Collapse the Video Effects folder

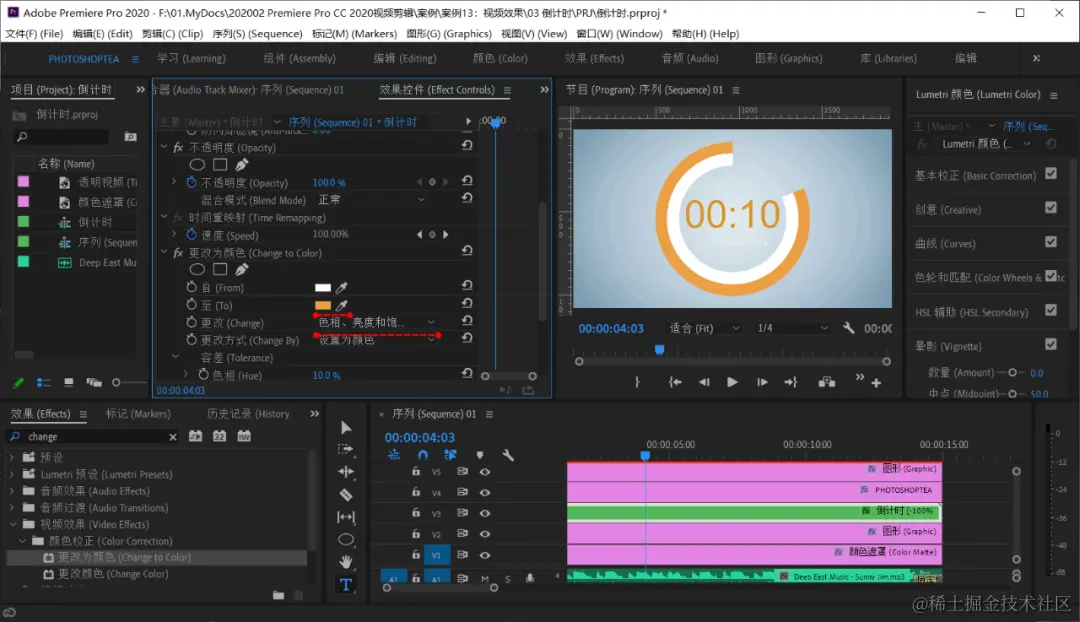(12, 524)
